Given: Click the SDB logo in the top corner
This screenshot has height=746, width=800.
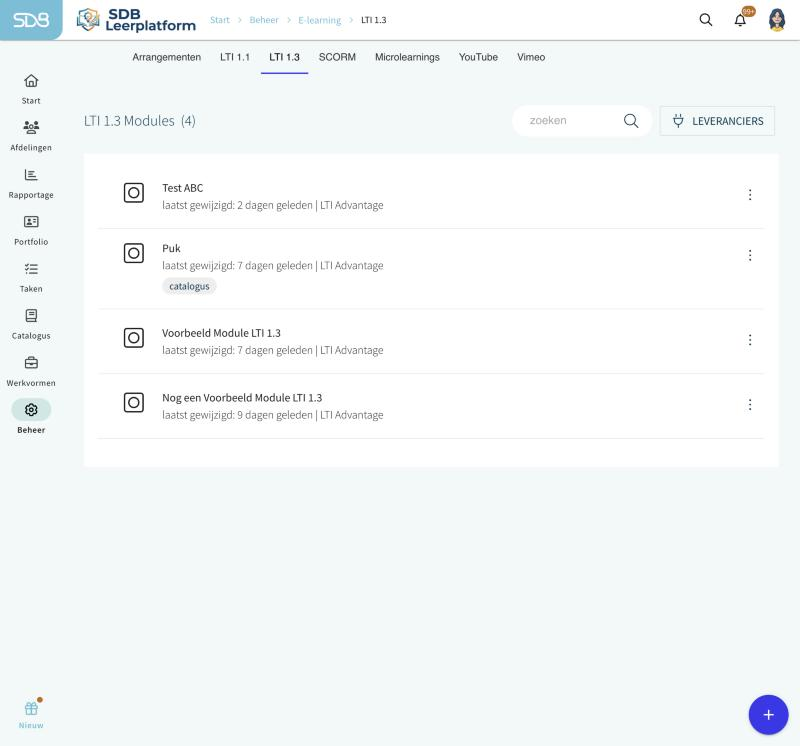Looking at the screenshot, I should point(31,20).
